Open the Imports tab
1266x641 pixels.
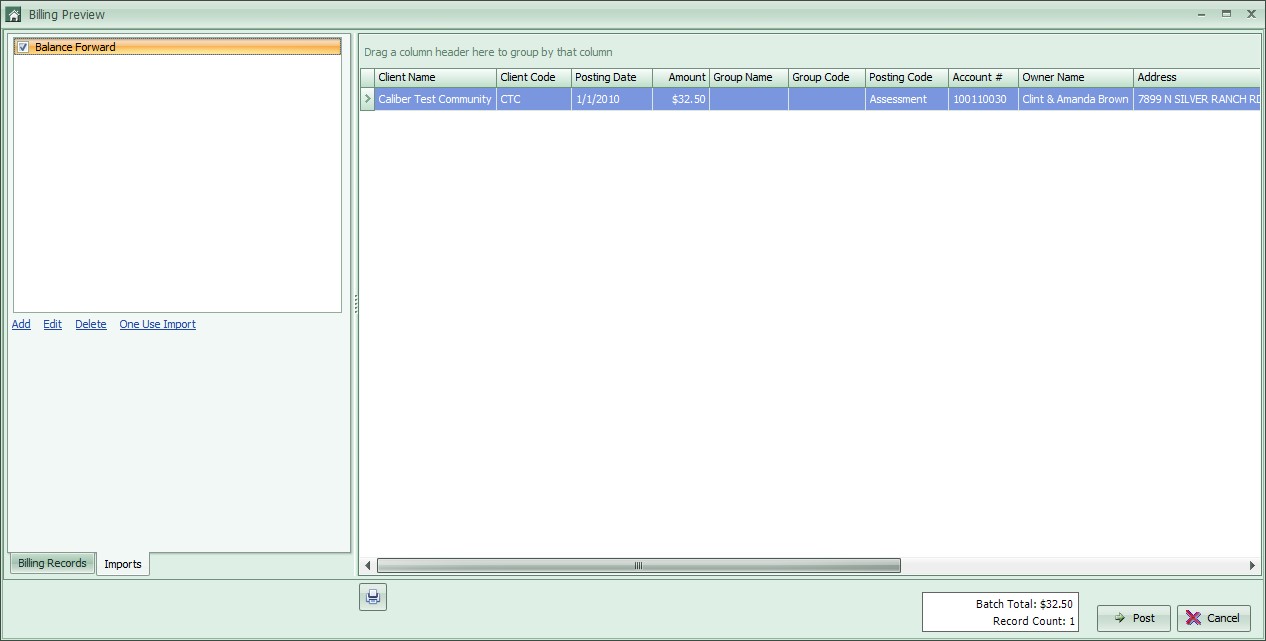point(123,564)
